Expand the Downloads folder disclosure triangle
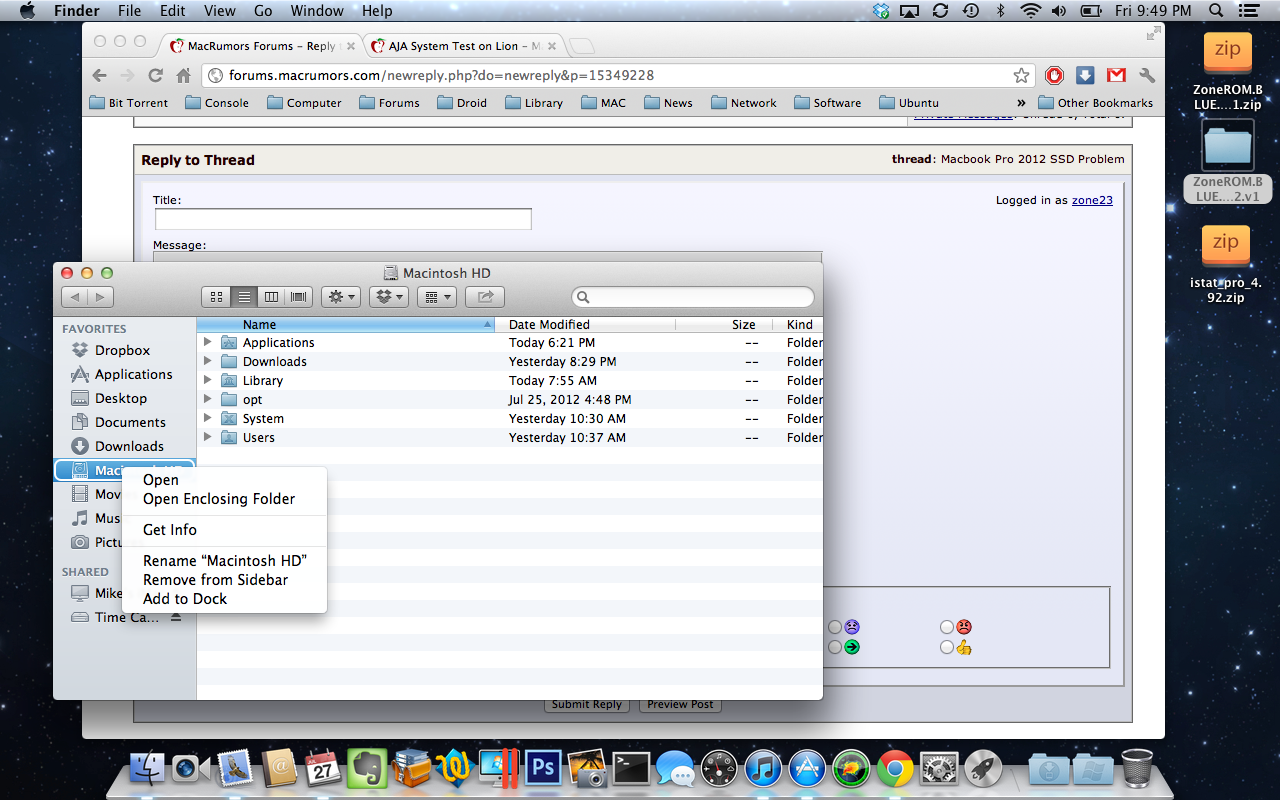1280x800 pixels. 208,361
